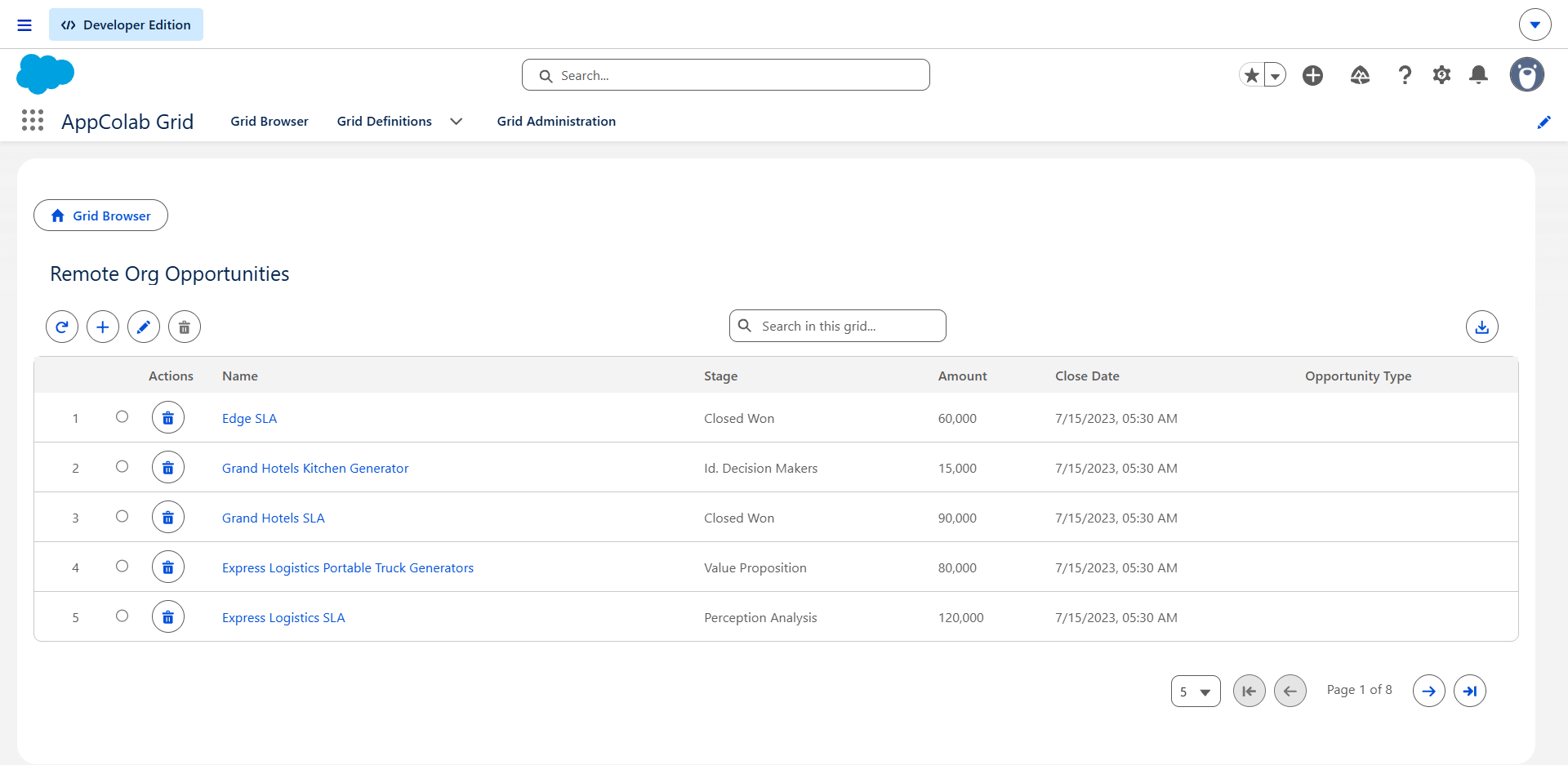Screen dimensions: 1568x765
Task: Open the Help question mark icon
Action: click(1405, 75)
